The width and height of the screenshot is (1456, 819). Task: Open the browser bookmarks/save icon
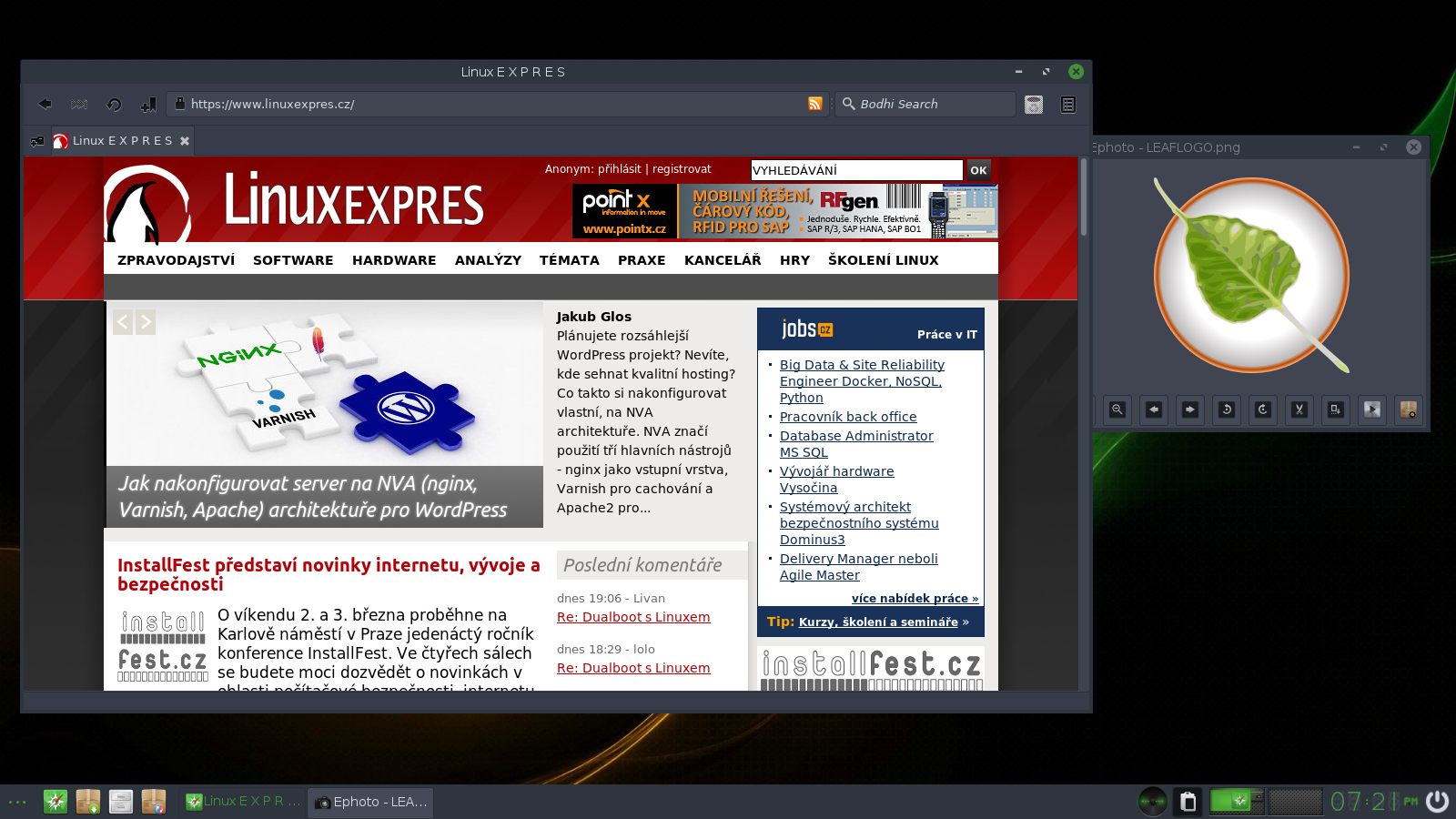(x=1034, y=104)
